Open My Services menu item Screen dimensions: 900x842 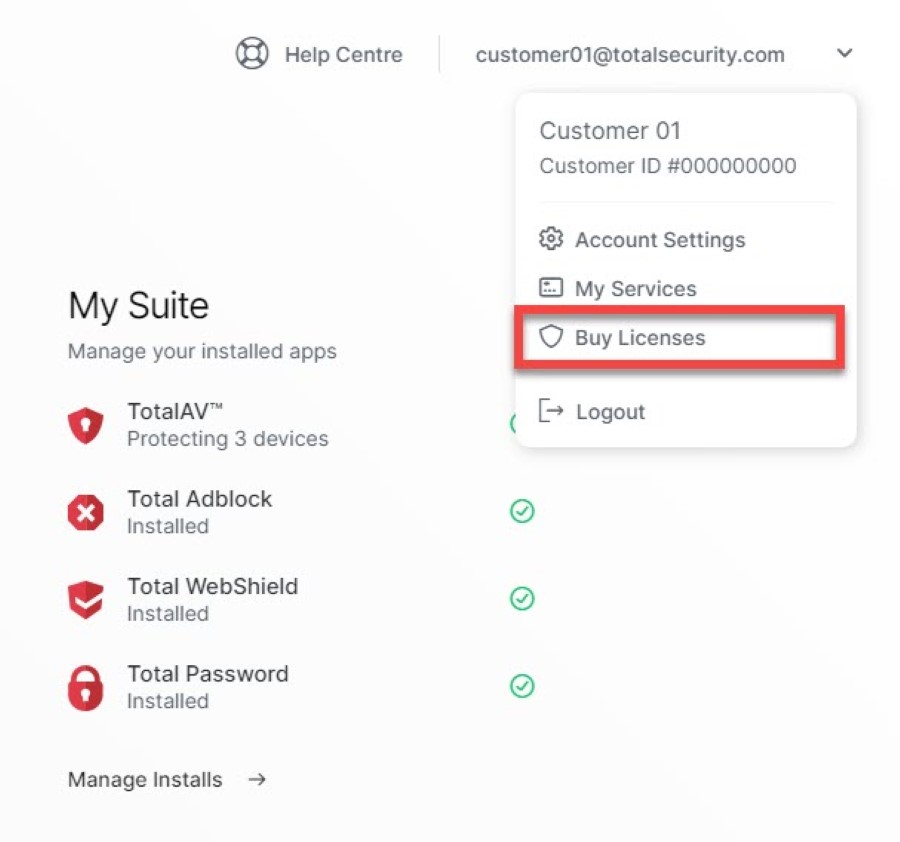pos(636,289)
